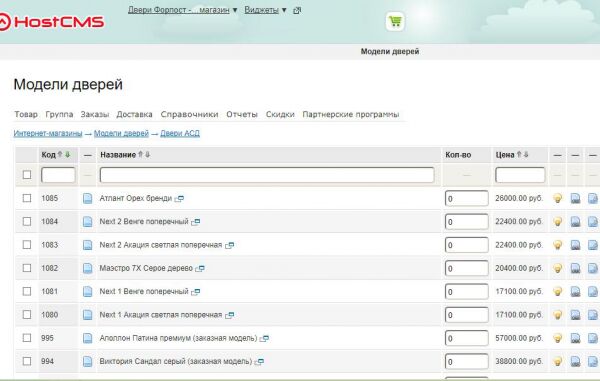Go to Интернет-магазины breadcrumb link
600x381 pixels.
click(48, 134)
